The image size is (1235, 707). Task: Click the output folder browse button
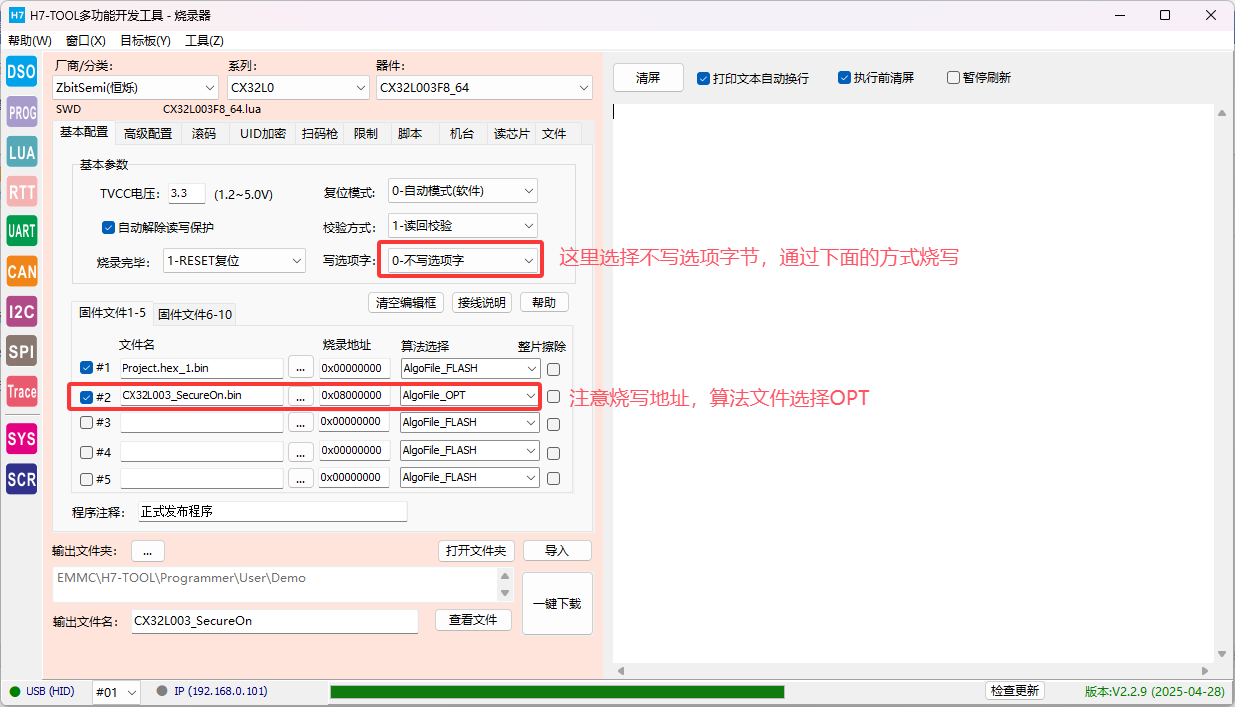147,551
